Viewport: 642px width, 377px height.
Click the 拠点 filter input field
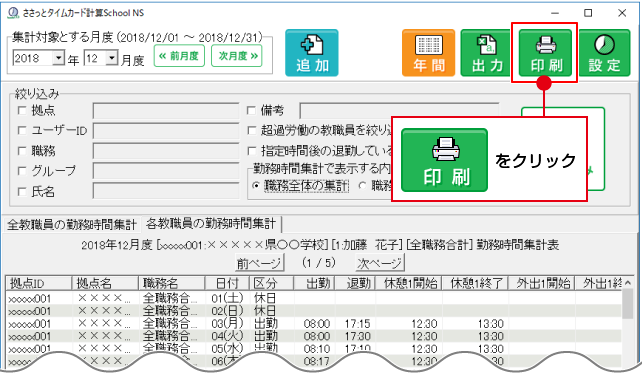(166, 111)
